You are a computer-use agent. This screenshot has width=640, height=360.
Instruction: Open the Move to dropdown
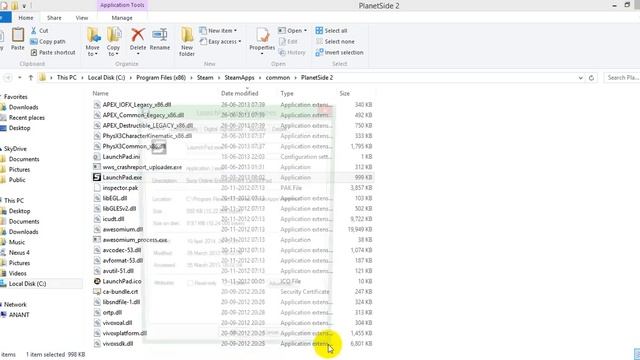(x=93, y=42)
